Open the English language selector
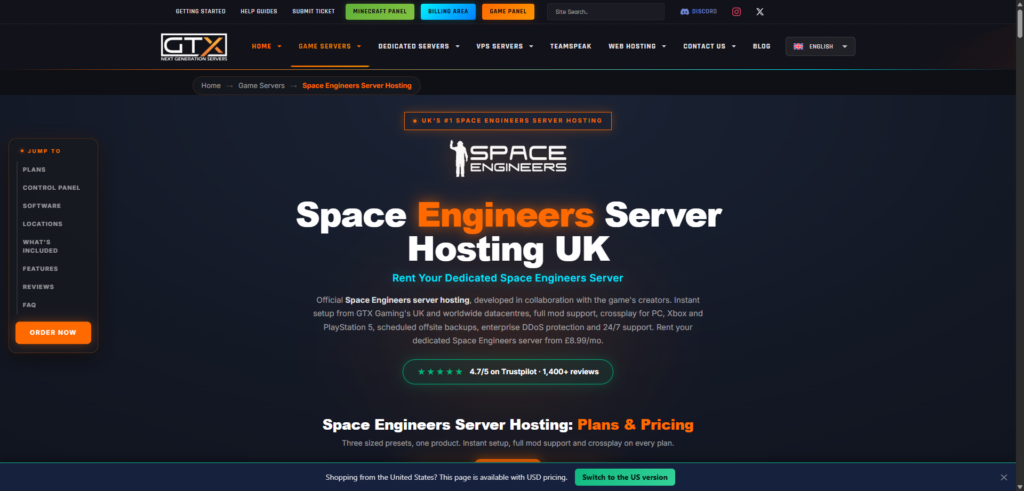Viewport: 1024px width, 491px height. click(x=820, y=46)
